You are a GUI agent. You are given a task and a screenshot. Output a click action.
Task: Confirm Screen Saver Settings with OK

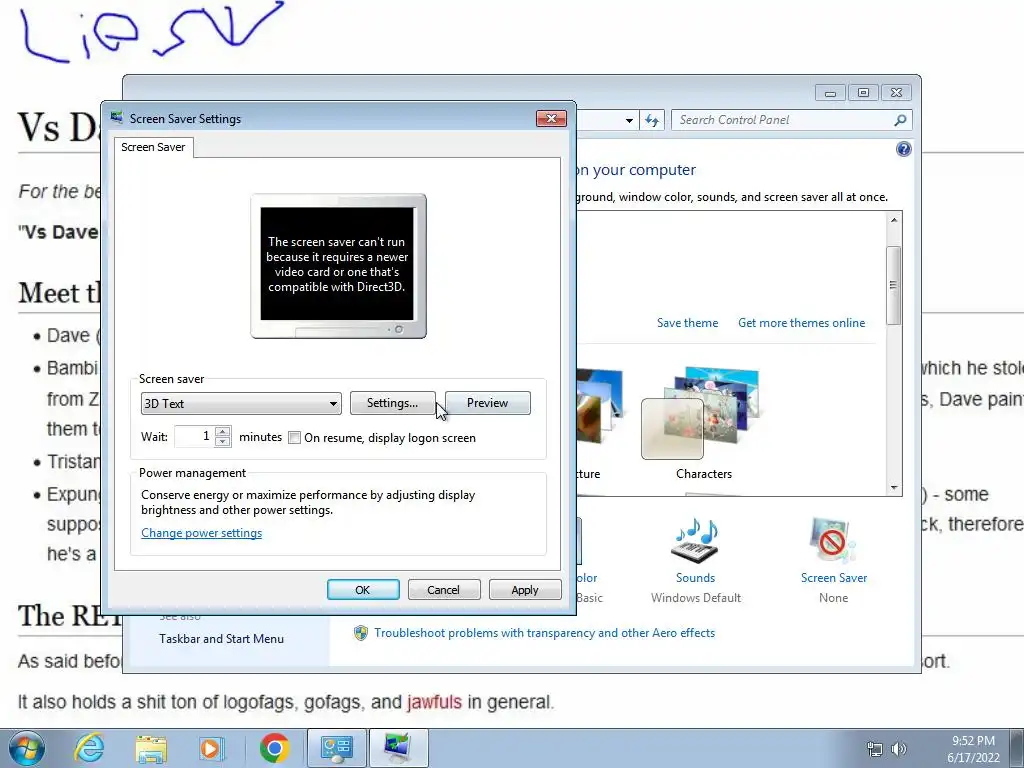363,590
